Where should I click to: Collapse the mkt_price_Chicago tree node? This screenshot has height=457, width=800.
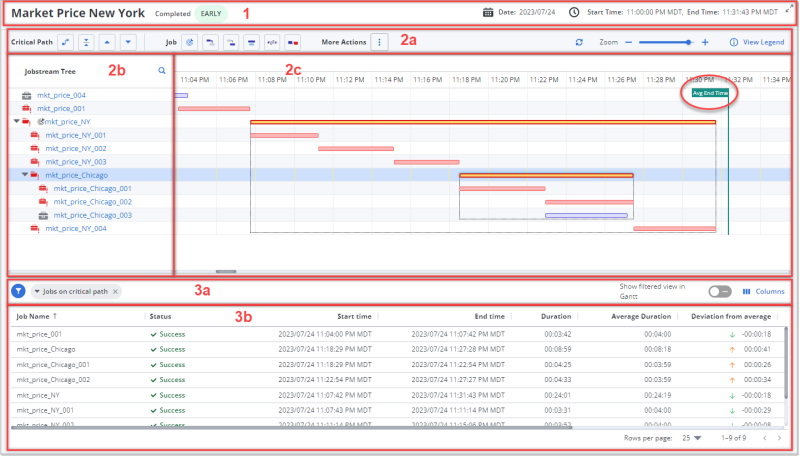(x=24, y=175)
